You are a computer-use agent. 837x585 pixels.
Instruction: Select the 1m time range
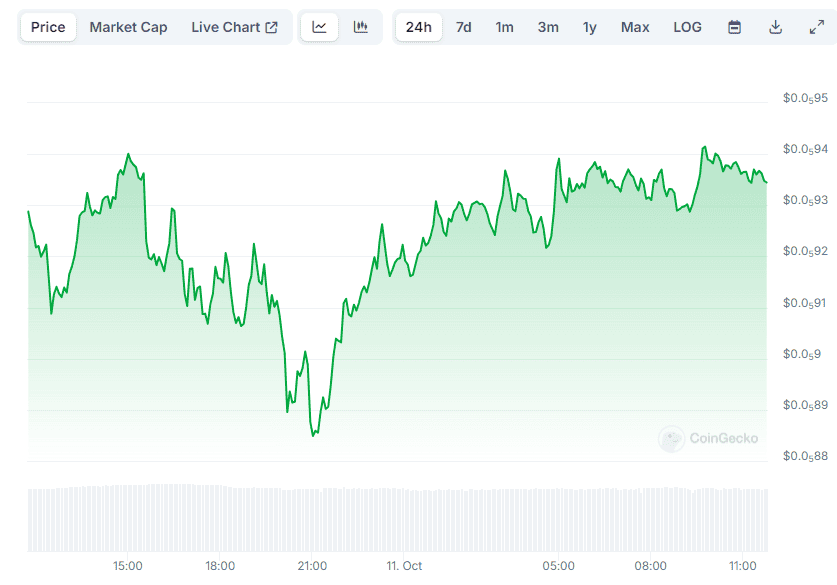[x=504, y=27]
